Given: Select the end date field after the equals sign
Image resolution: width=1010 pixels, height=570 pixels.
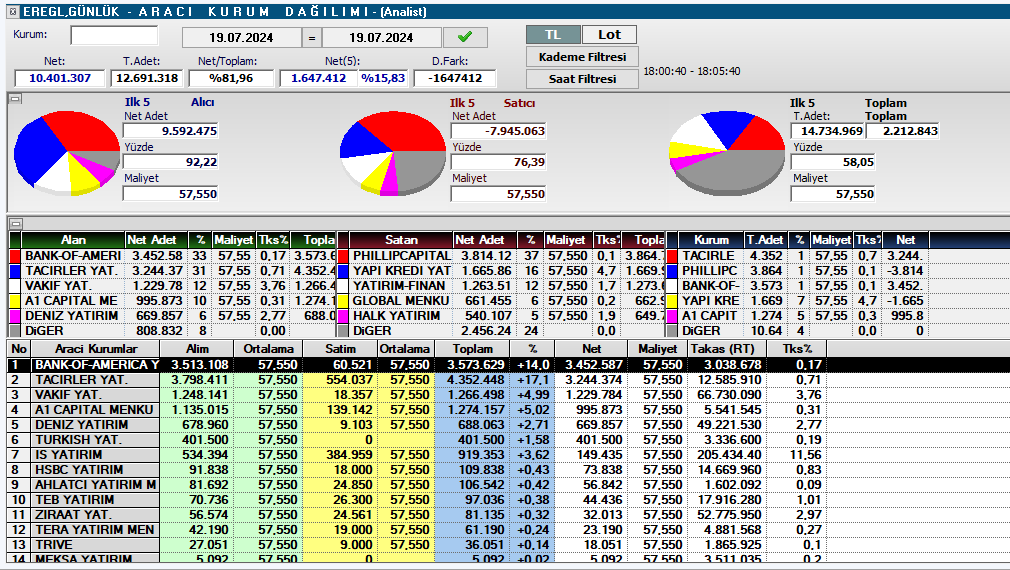Looking at the screenshot, I should (381, 37).
